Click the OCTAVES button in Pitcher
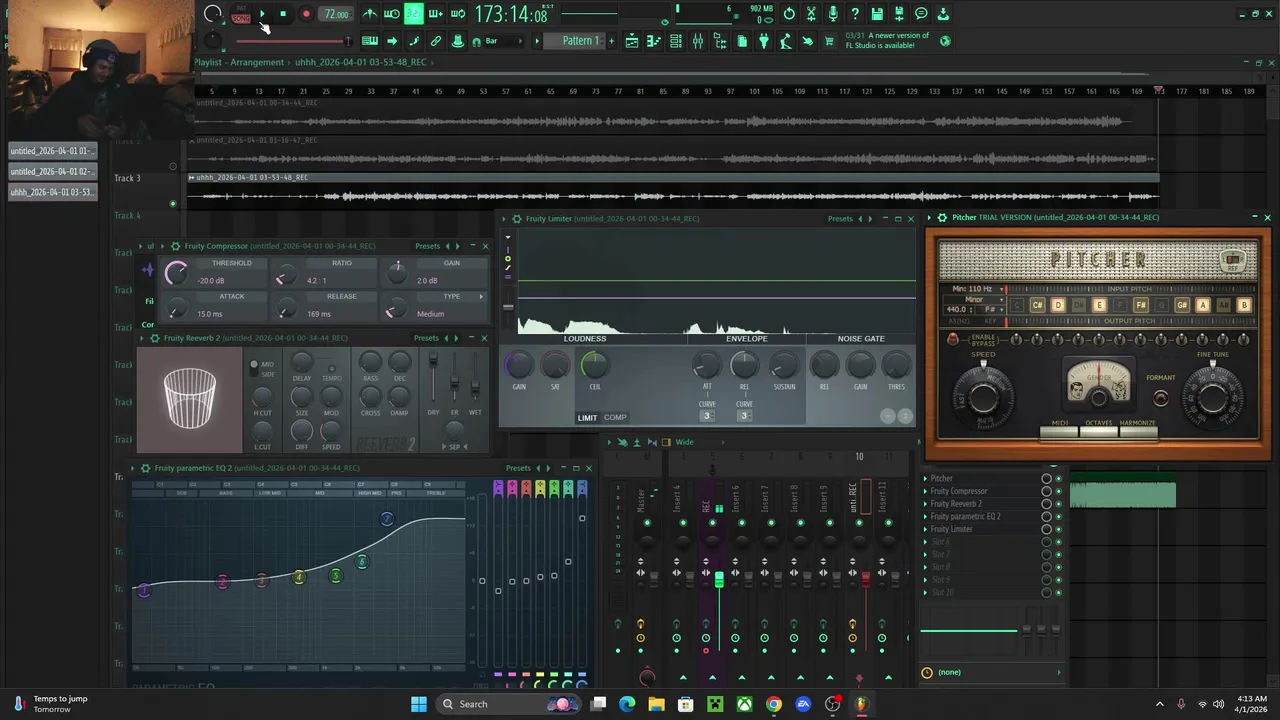The image size is (1280, 720). 1098,430
